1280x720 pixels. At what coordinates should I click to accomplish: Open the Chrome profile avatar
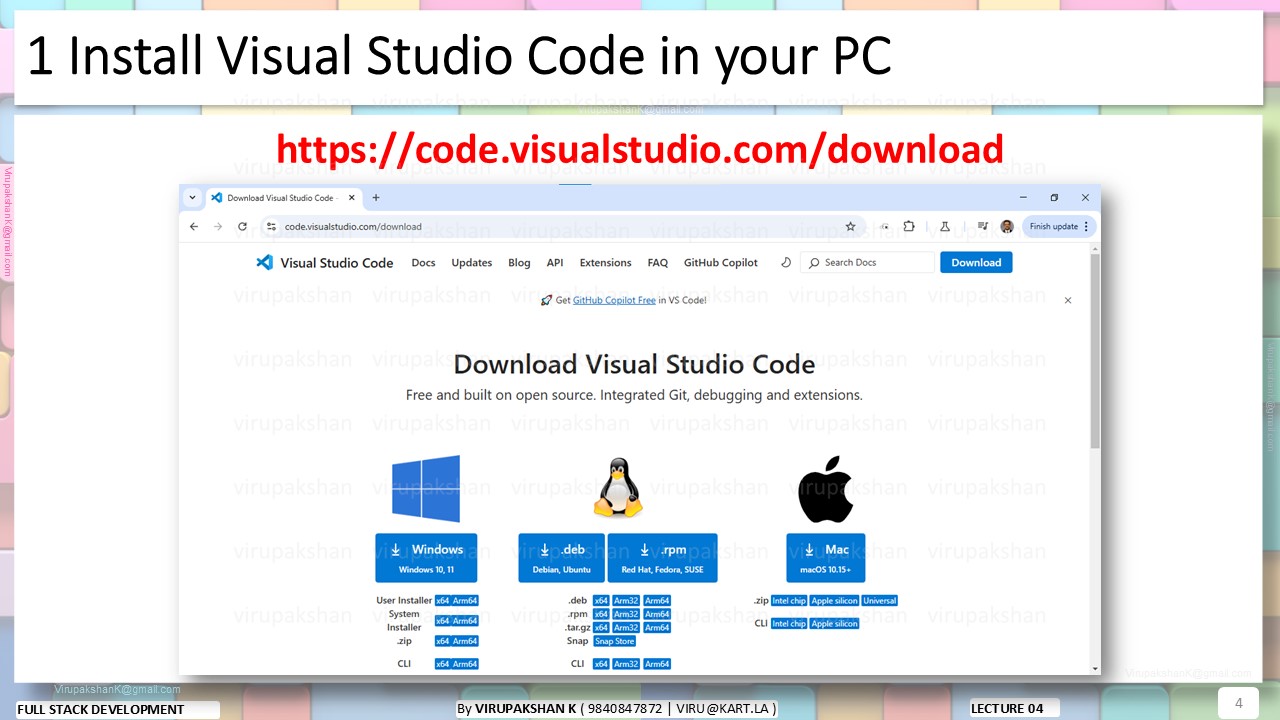[1007, 227]
